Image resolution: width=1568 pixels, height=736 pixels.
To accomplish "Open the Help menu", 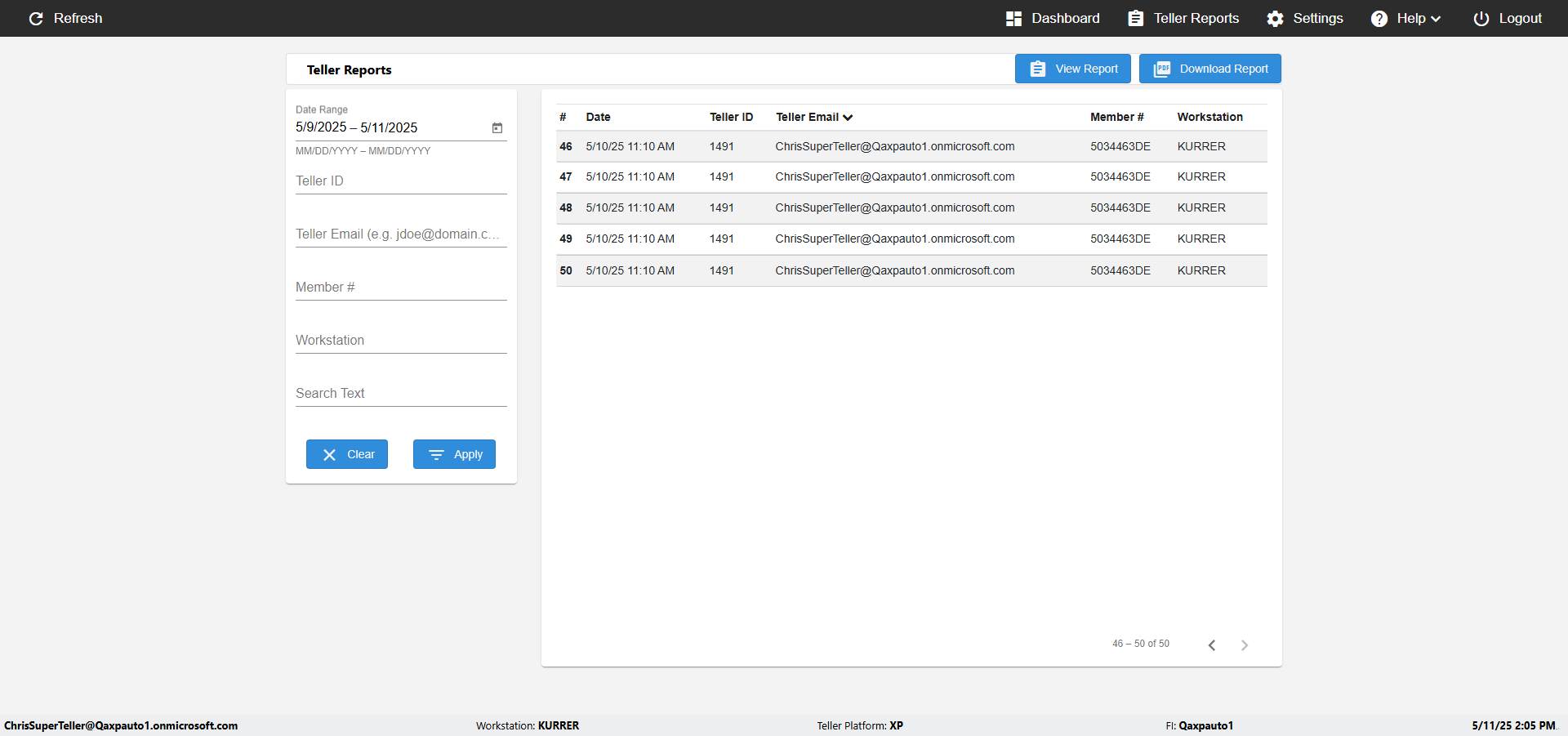I will tap(1405, 19).
